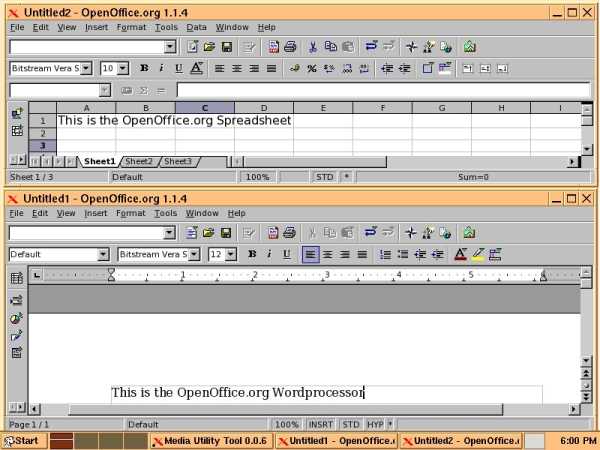Toggle align left in writer toolbar
This screenshot has width=600, height=450.
310,254
